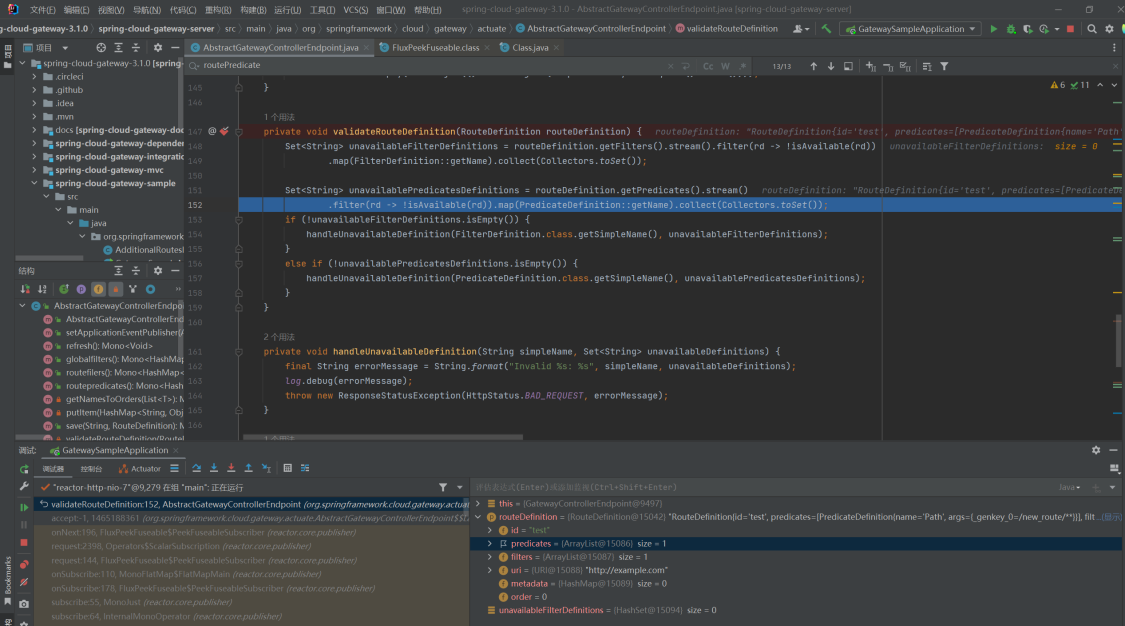Open Search Everywhere magnifier icon
The height and width of the screenshot is (626, 1125).
(x=1091, y=29)
